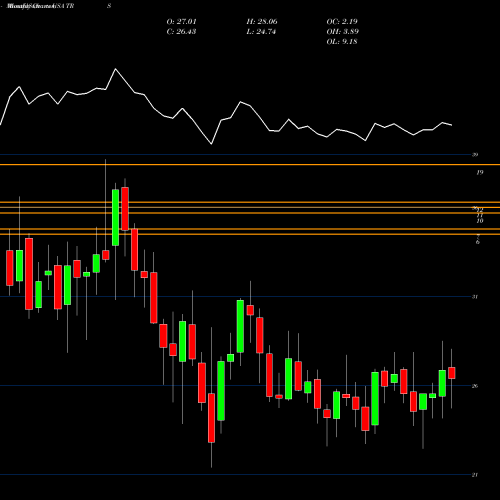500x500 pixels.
Task: Click the 'OC: 2.19' reading
Action: (342, 22)
